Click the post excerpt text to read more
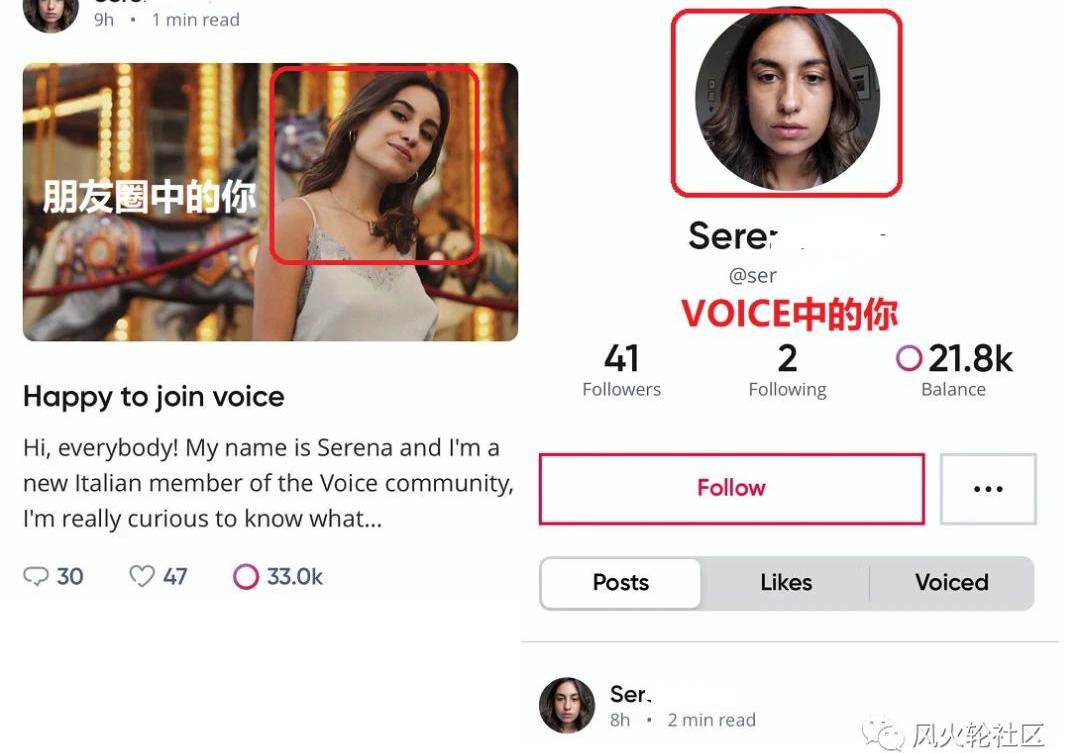This screenshot has height=753, width=1080. click(x=268, y=483)
